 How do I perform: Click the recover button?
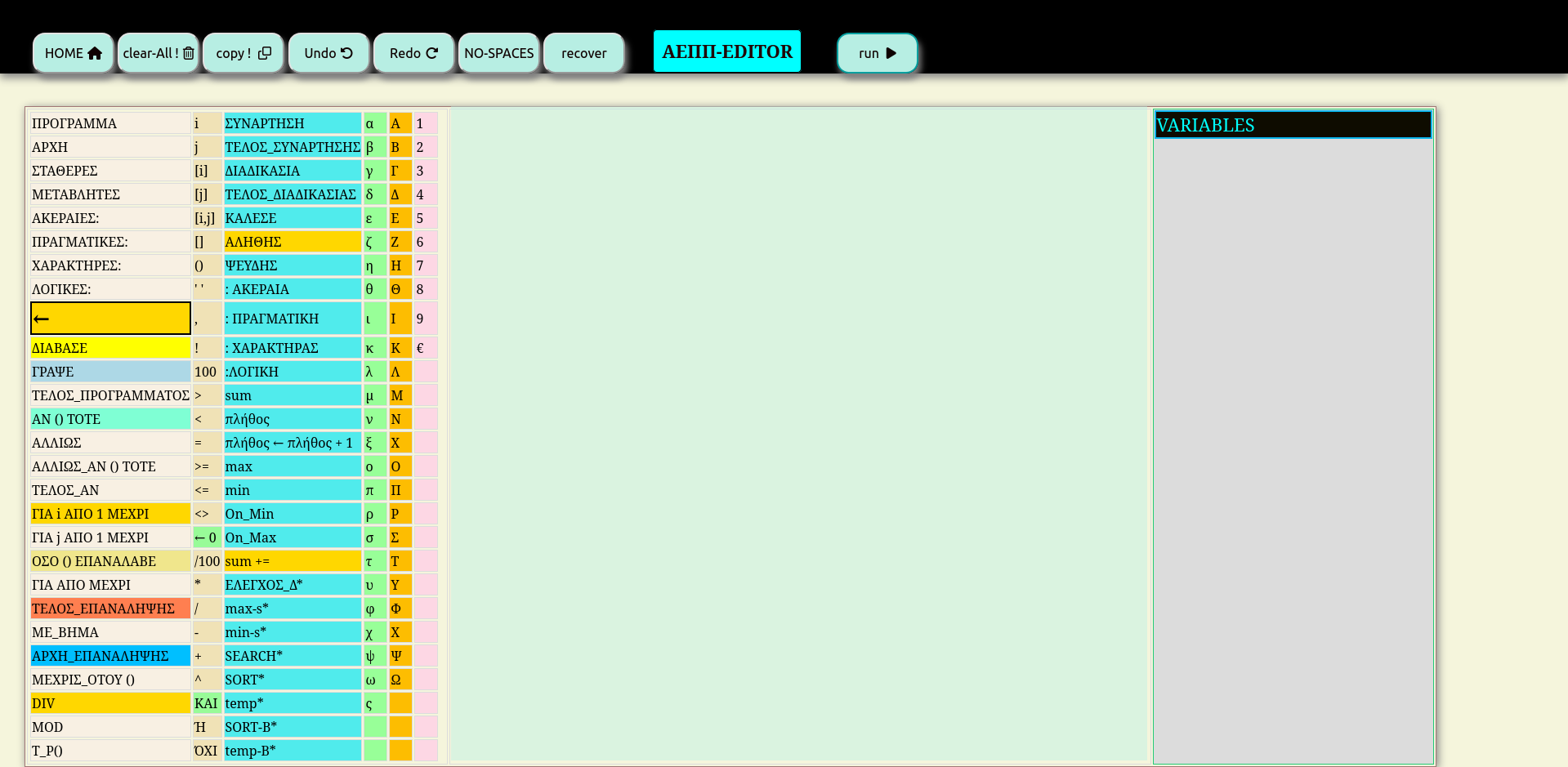coord(583,53)
